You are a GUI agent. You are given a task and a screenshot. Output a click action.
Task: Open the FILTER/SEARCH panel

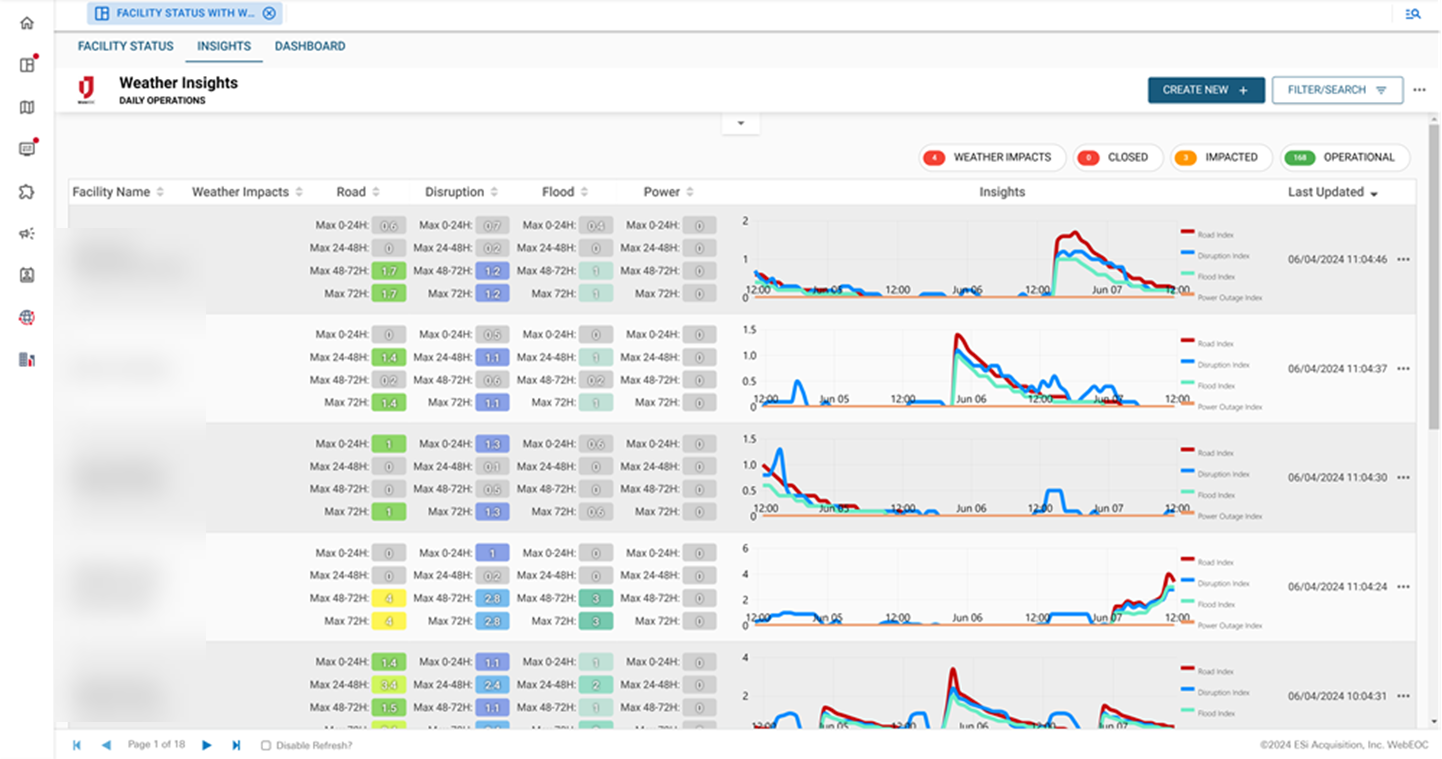tap(1337, 89)
